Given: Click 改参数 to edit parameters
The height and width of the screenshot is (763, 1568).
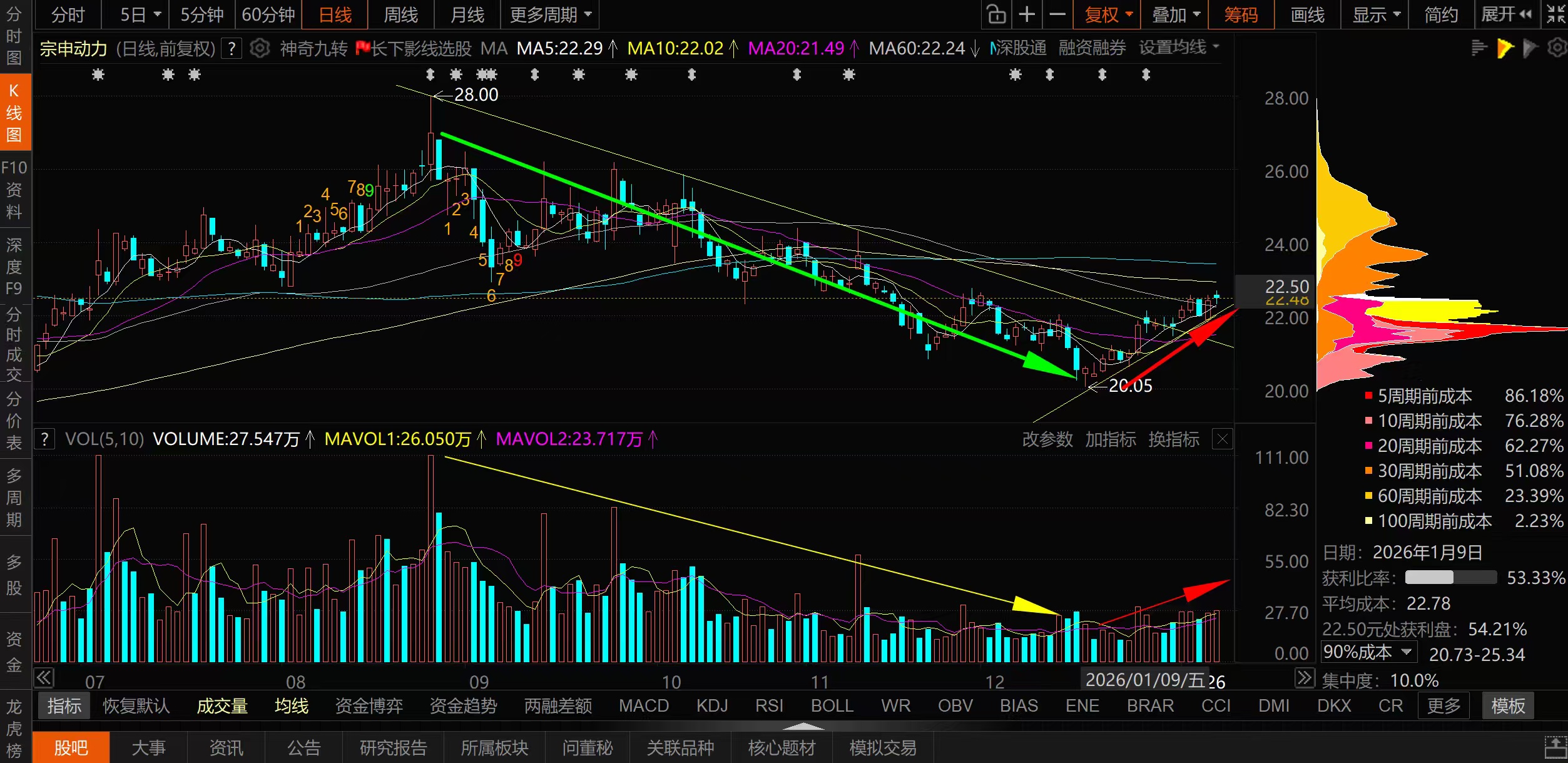Looking at the screenshot, I should (1047, 439).
